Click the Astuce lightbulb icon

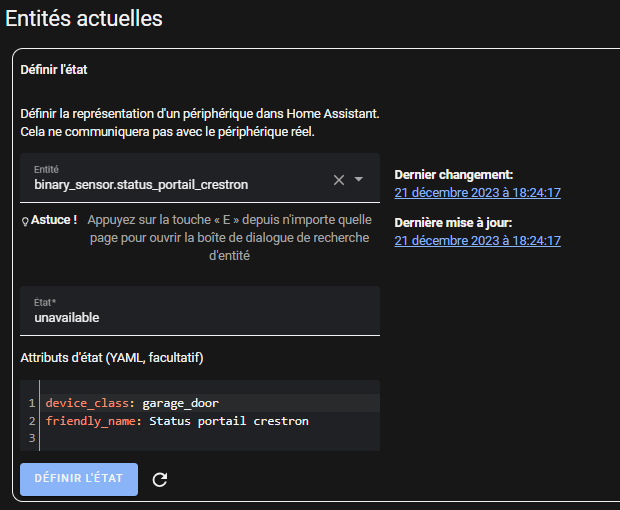pyautogui.click(x=24, y=220)
